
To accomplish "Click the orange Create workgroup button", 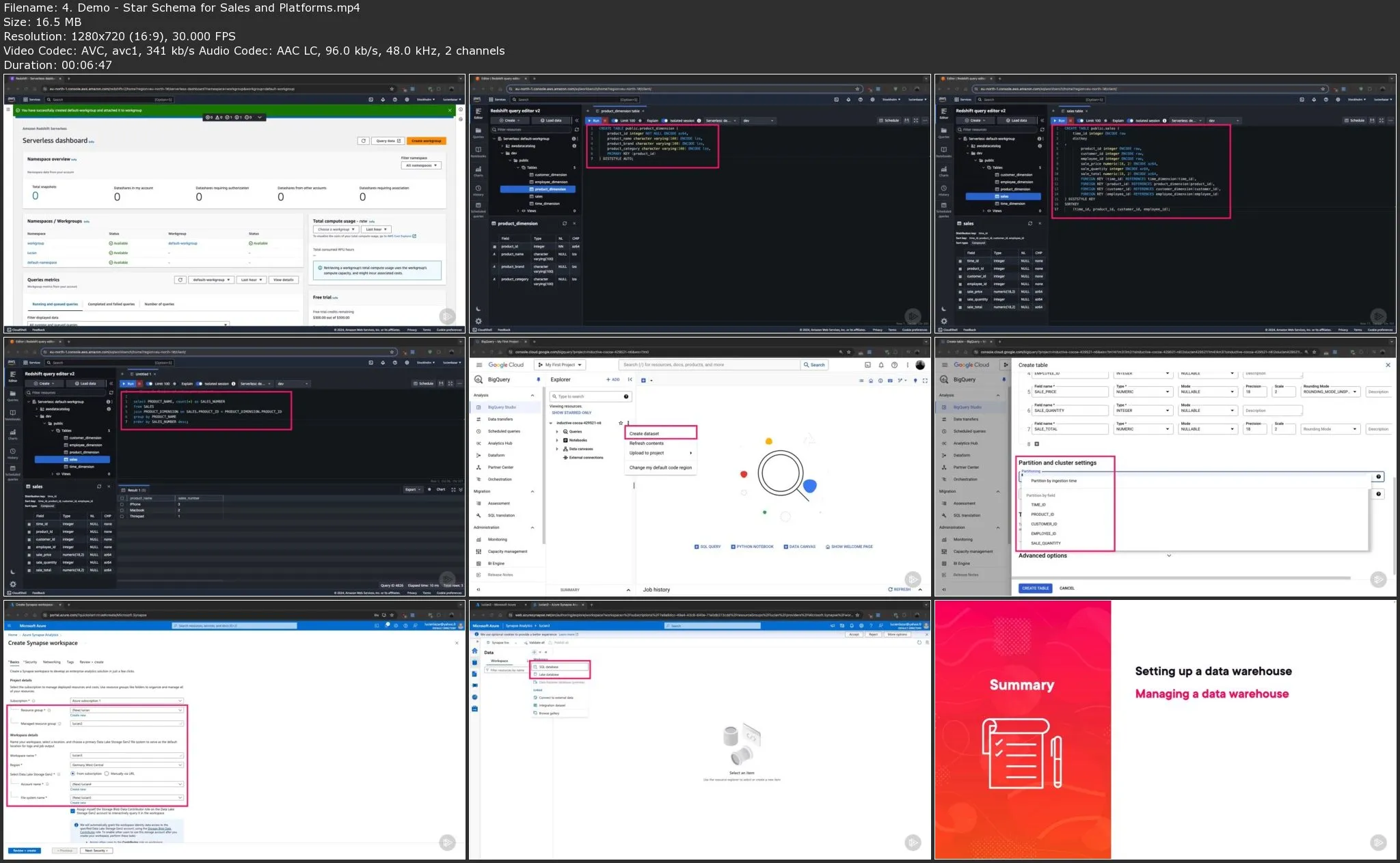I will [x=425, y=141].
